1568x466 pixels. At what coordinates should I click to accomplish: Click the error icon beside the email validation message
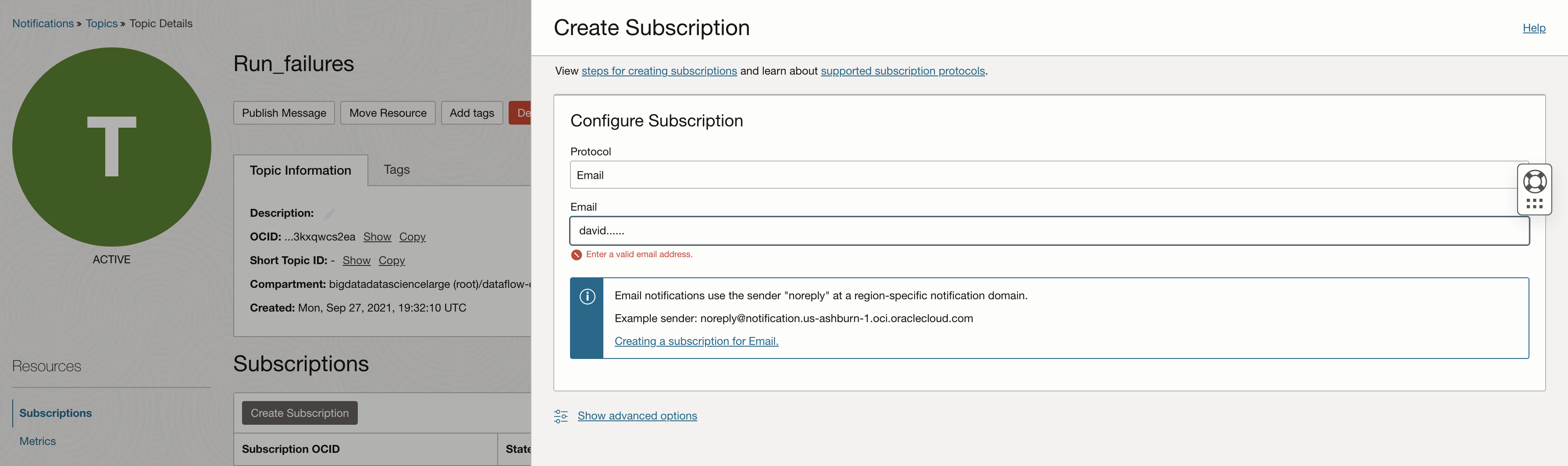point(576,255)
